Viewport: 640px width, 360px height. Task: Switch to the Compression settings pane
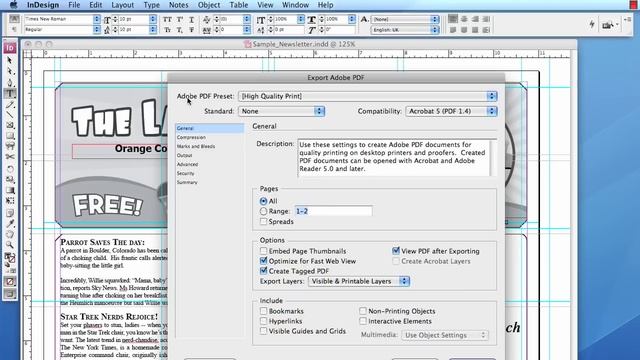191,138
